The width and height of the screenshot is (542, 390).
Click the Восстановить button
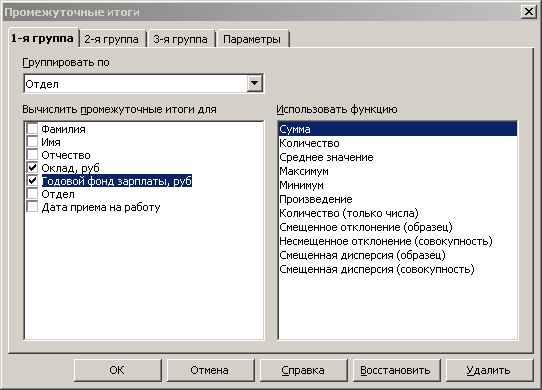point(396,370)
